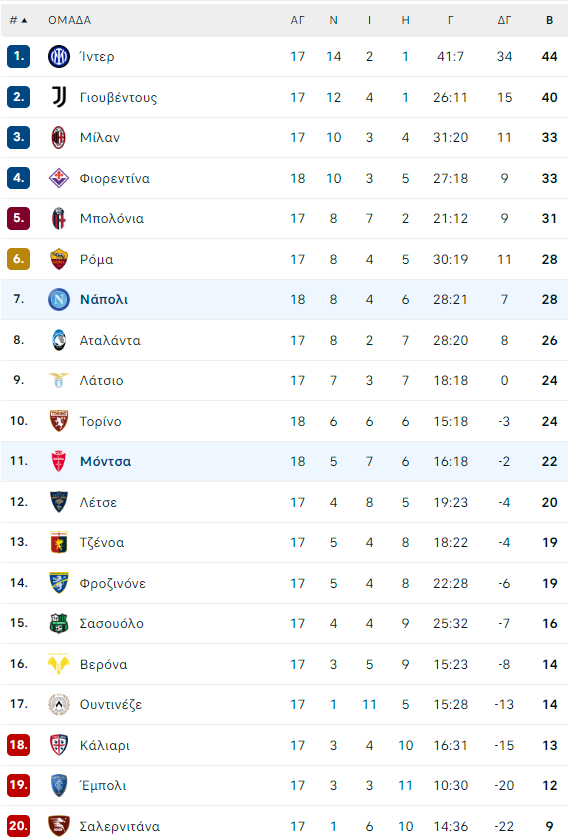Click the Lazio eagle crest icon
568x840 pixels.
point(58,380)
